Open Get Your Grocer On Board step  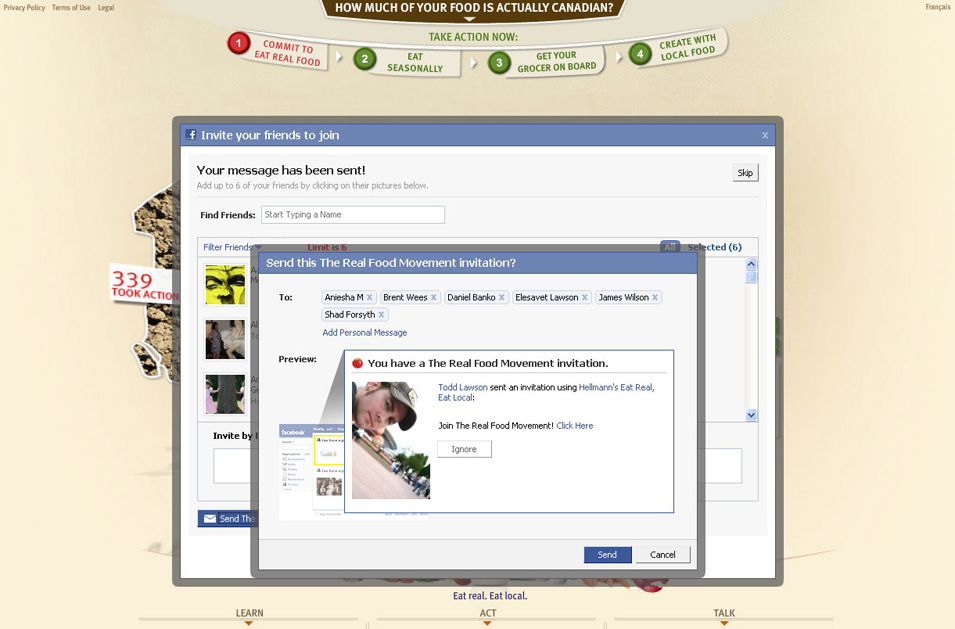[x=556, y=61]
